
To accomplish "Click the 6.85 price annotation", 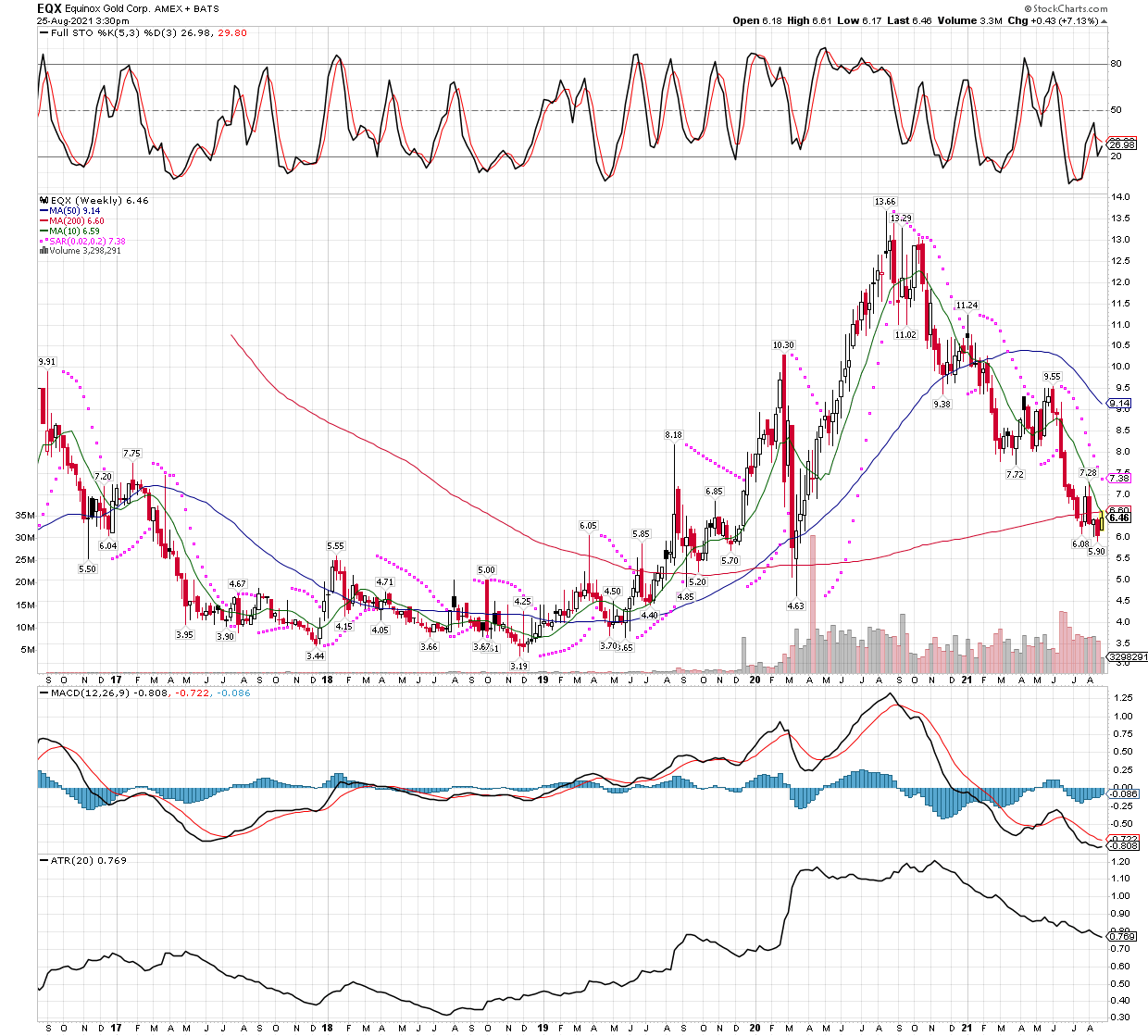I will pyautogui.click(x=714, y=492).
